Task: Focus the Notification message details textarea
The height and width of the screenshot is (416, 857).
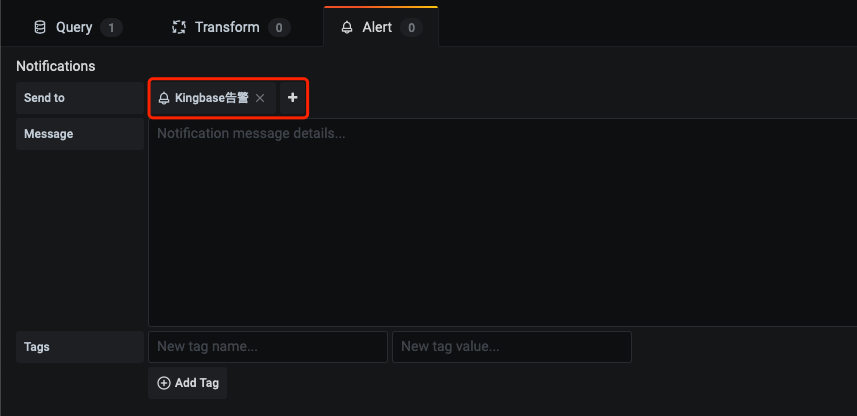Action: (502, 222)
